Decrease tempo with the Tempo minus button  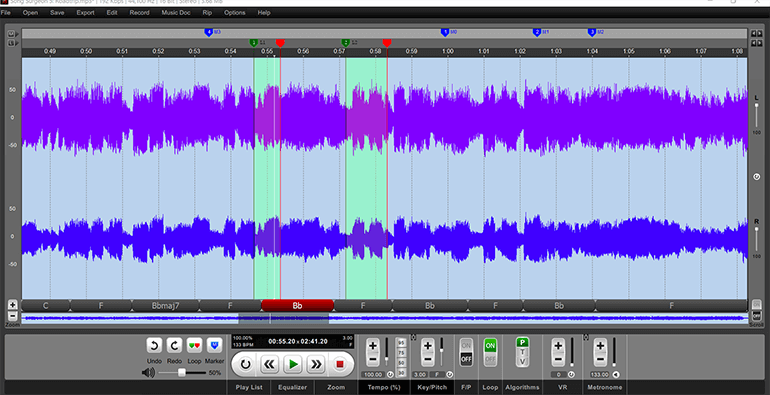click(373, 360)
